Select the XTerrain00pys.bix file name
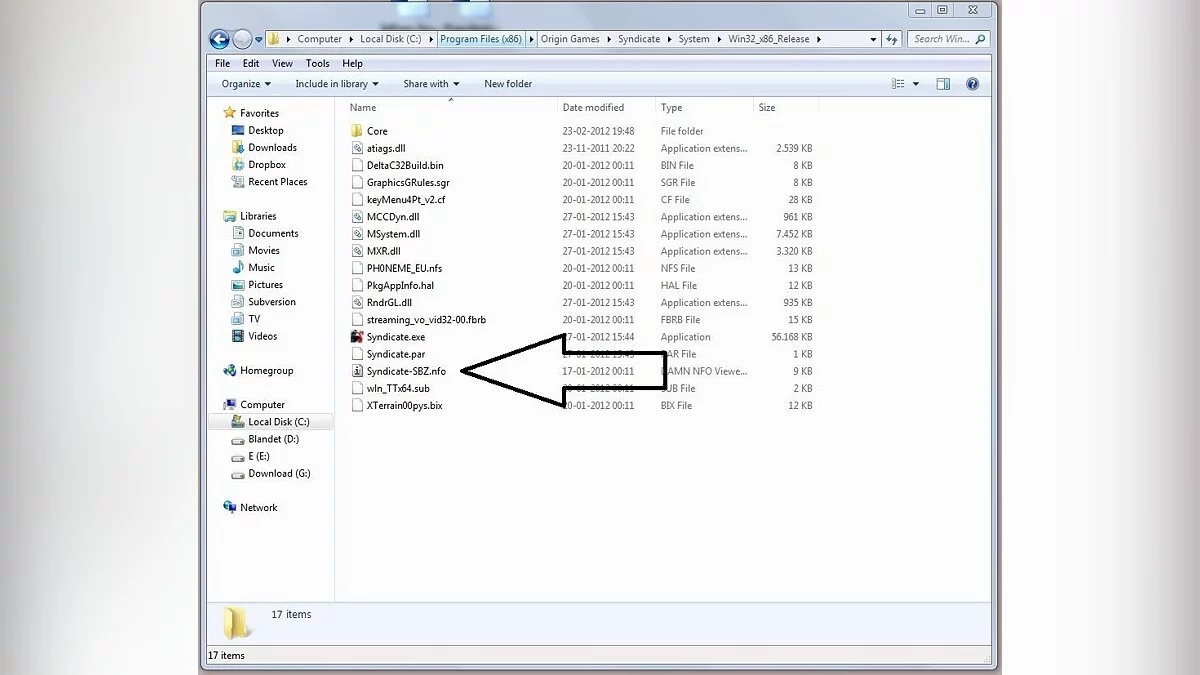The image size is (1200, 675). coord(404,405)
